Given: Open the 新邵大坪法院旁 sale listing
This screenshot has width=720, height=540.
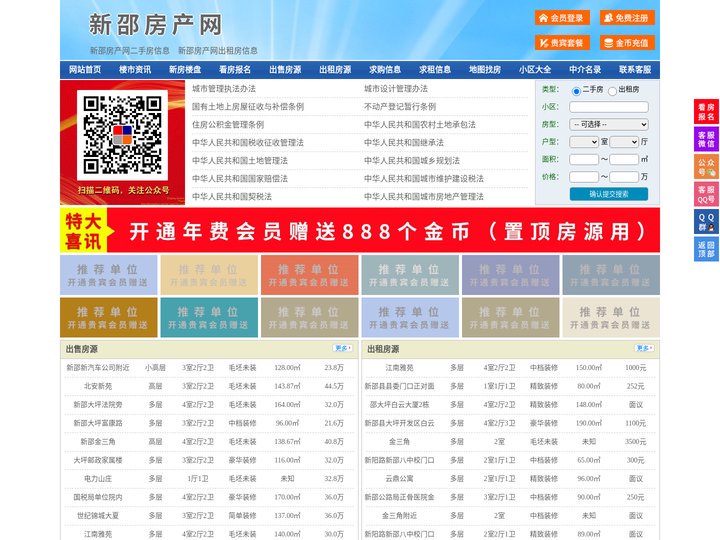Looking at the screenshot, I should tap(98, 405).
